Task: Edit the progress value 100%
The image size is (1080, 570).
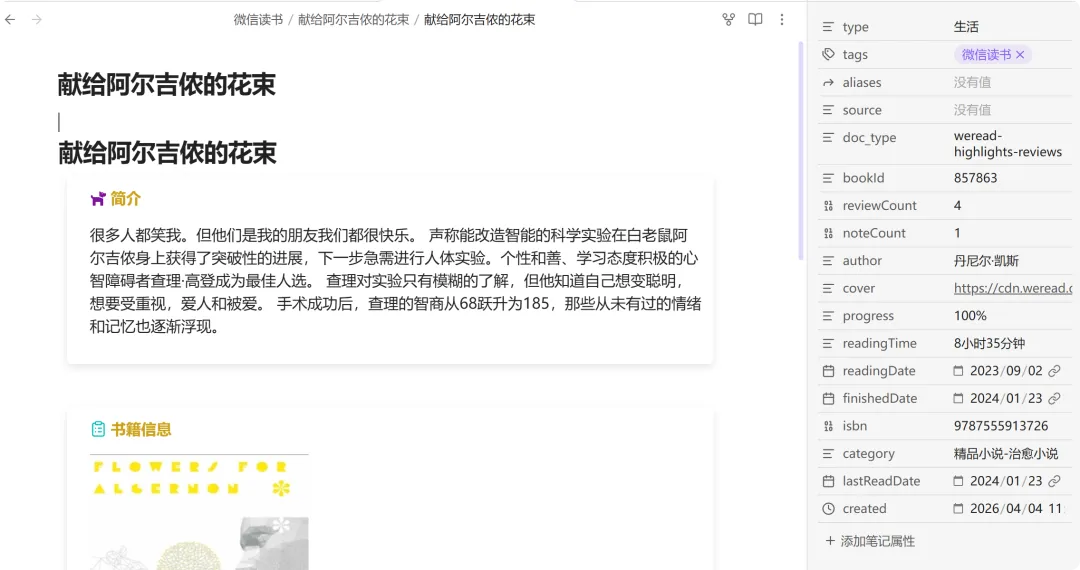Action: point(970,316)
